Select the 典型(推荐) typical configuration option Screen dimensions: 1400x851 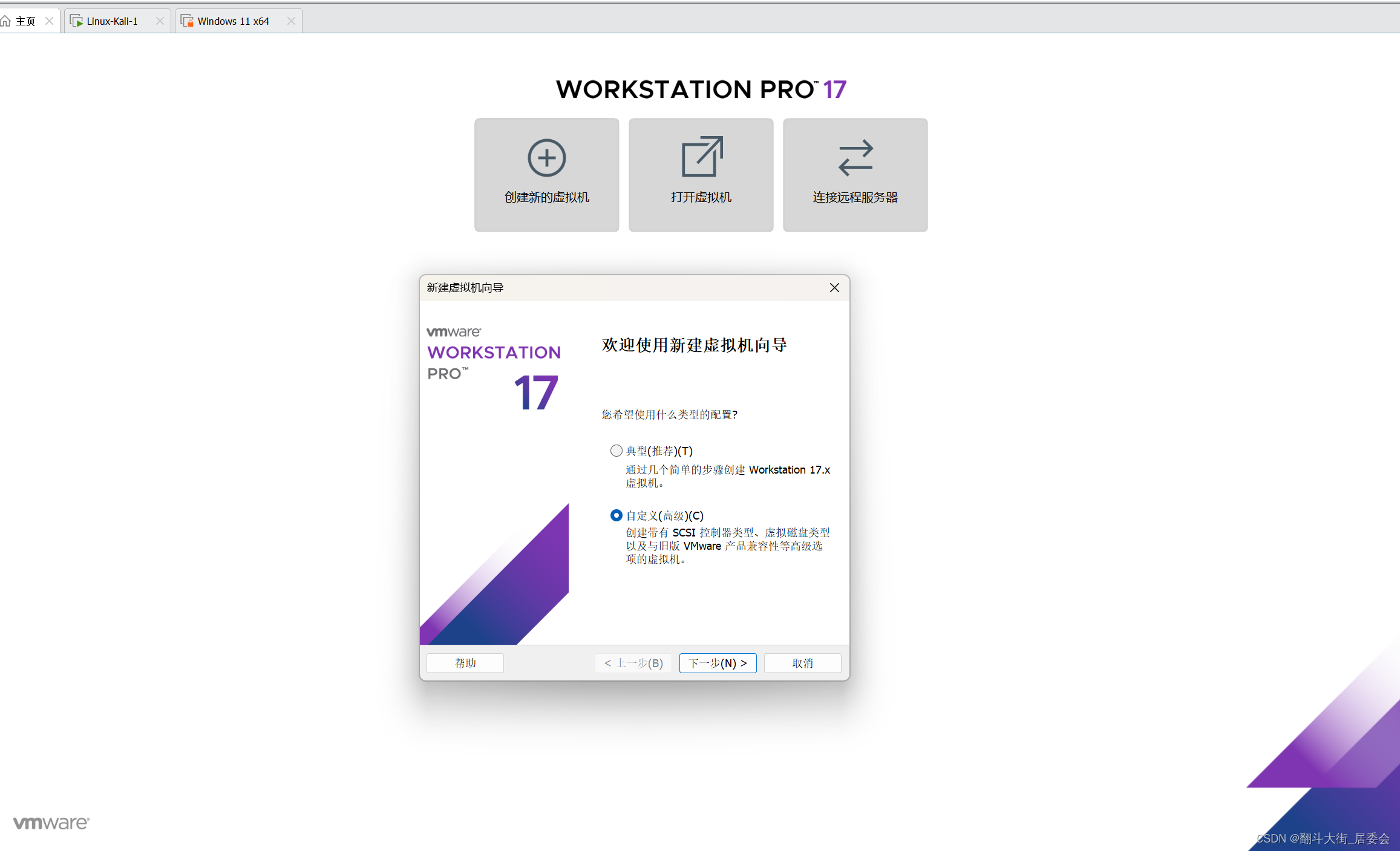(x=616, y=451)
